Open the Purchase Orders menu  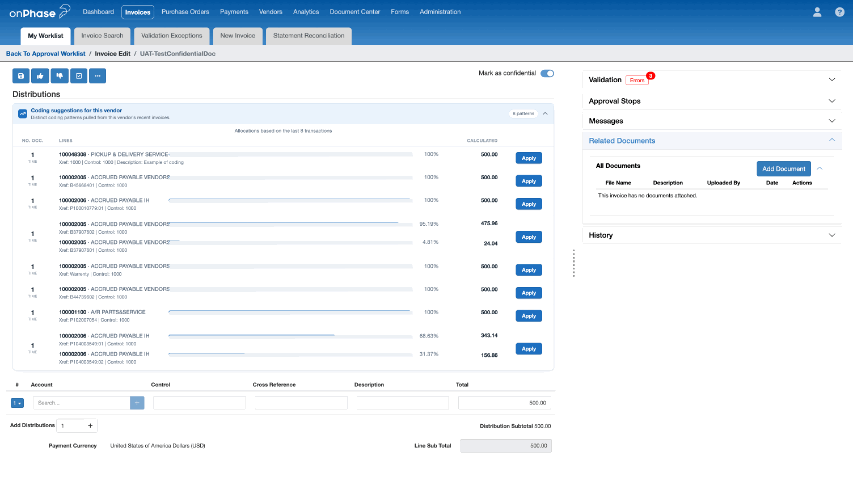pos(185,11)
